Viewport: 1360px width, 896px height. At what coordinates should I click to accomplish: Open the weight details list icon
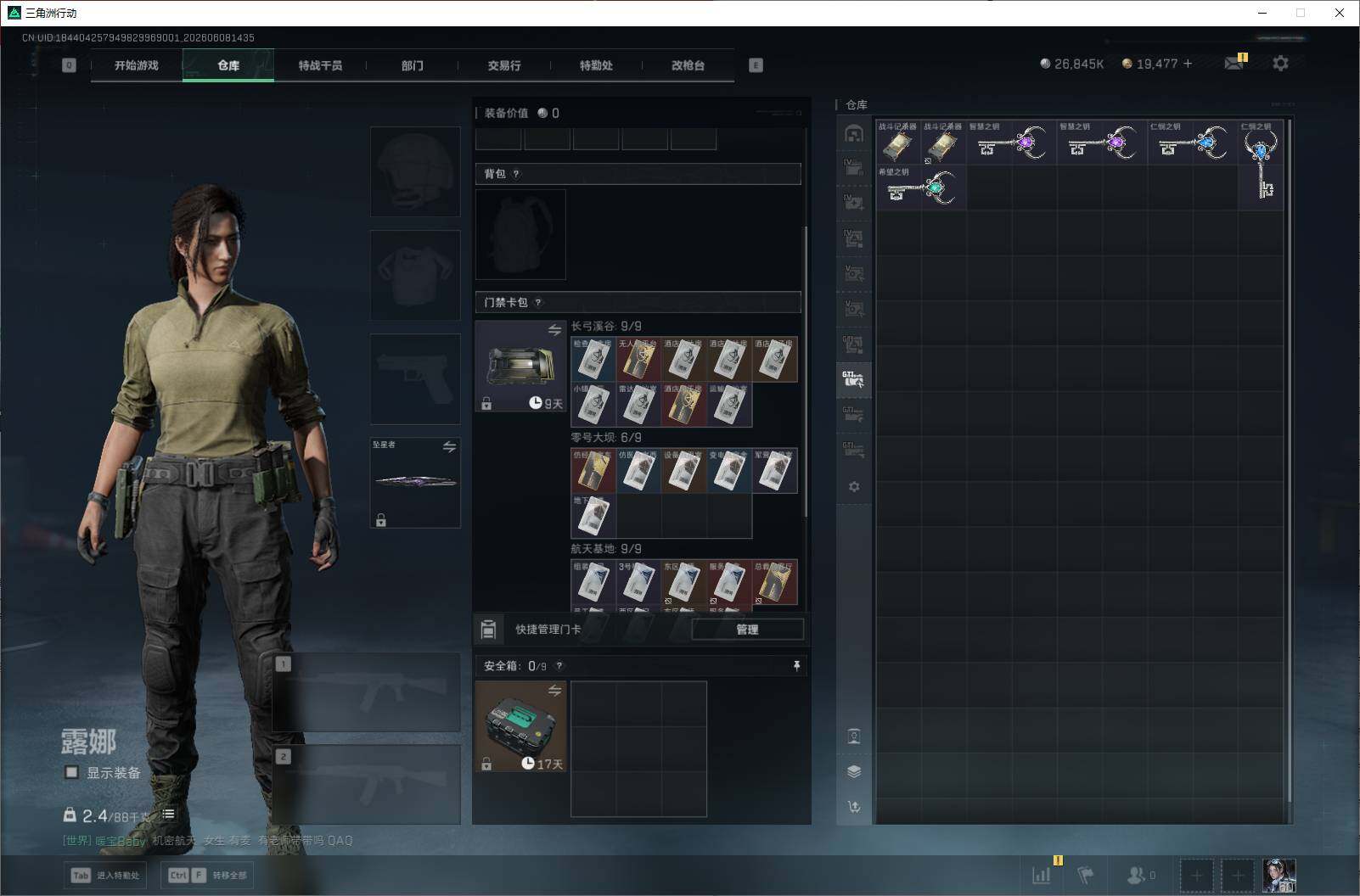pyautogui.click(x=169, y=815)
